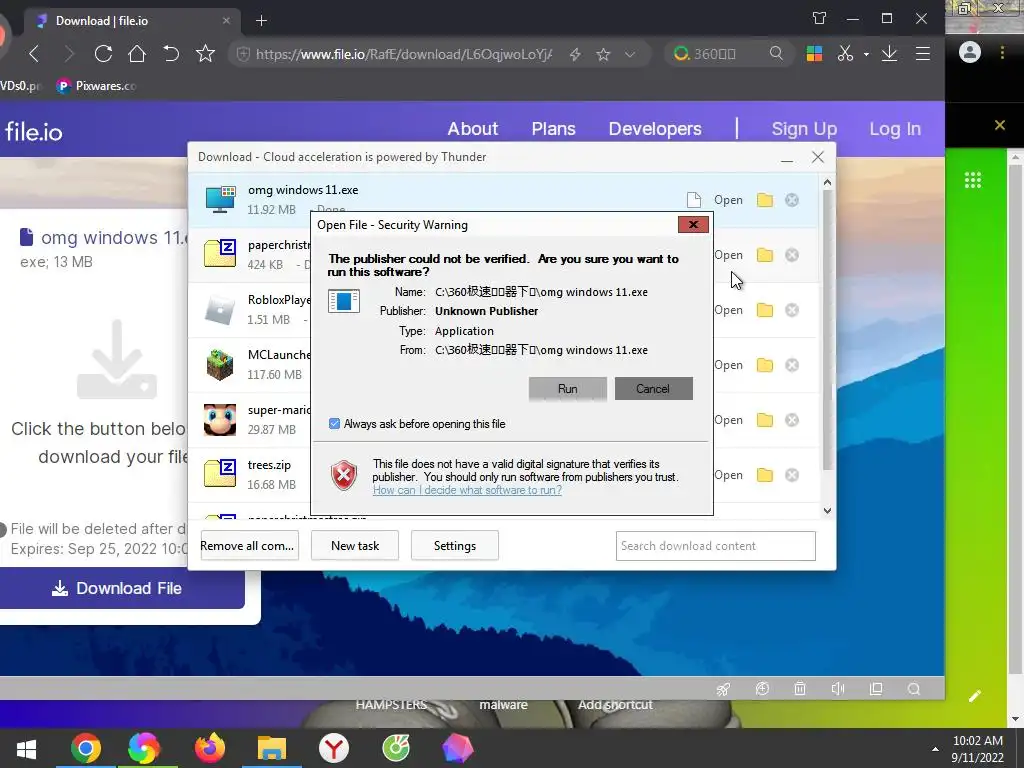Show hidden system tray icons
Viewport: 1024px width, 768px height.
[x=935, y=749]
